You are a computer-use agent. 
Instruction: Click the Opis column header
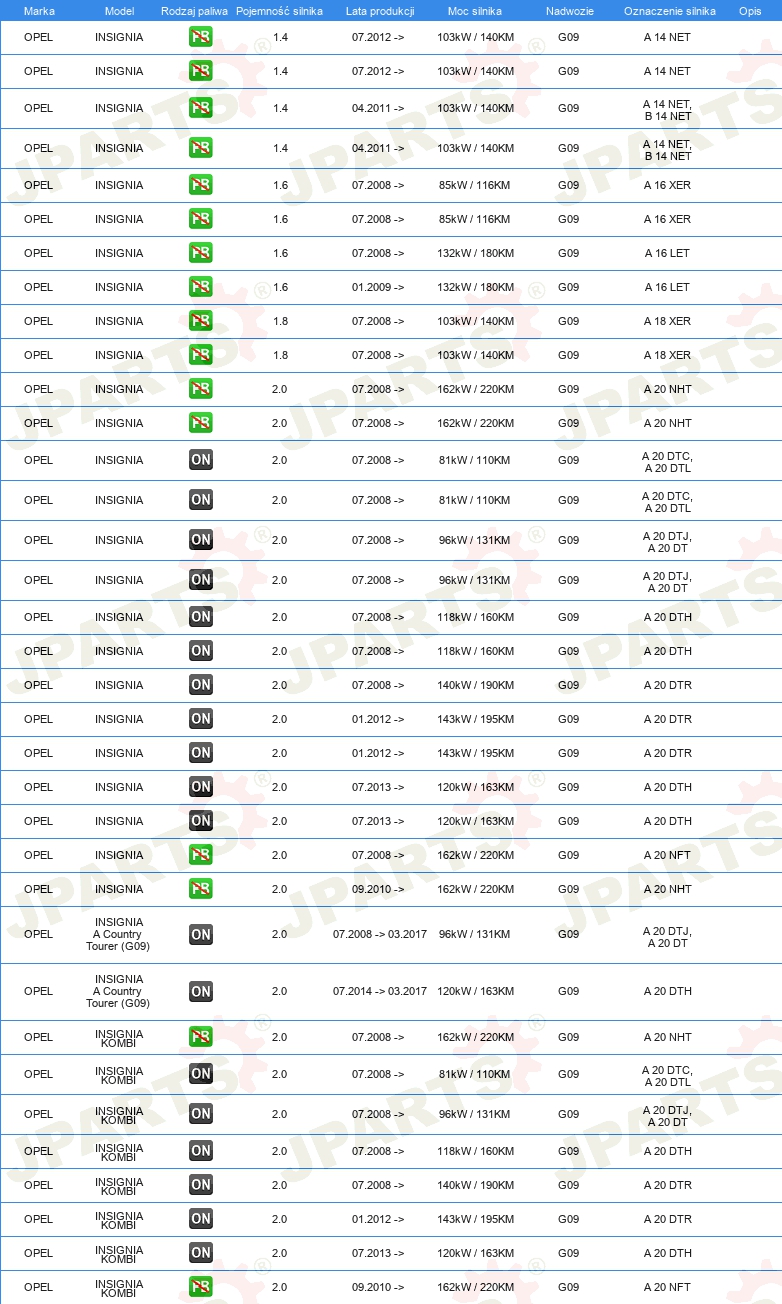750,11
